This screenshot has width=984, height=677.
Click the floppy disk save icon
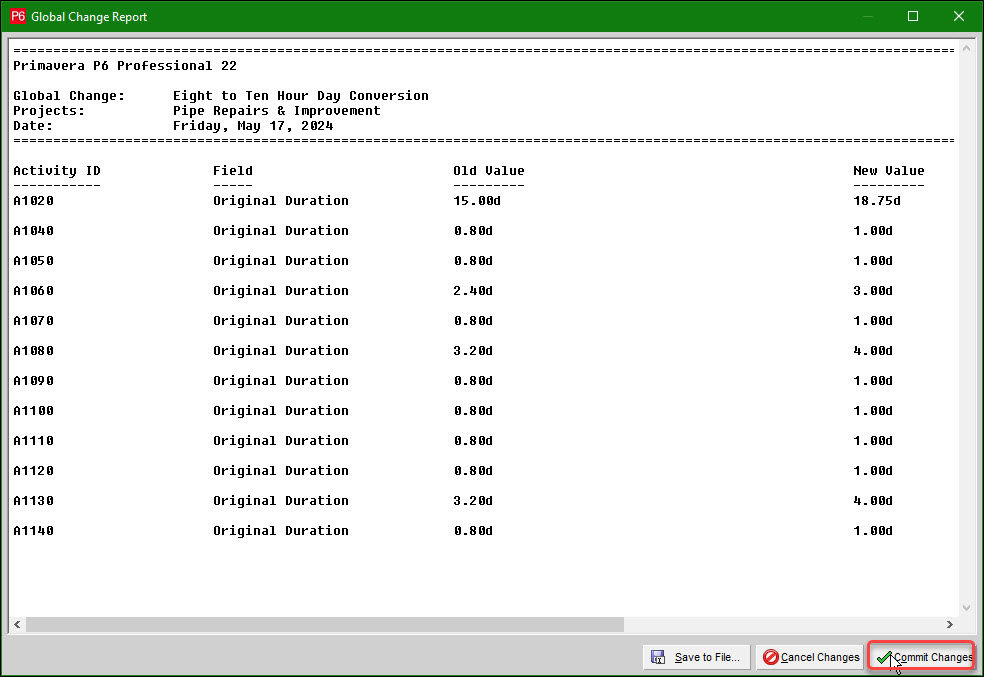click(x=658, y=657)
